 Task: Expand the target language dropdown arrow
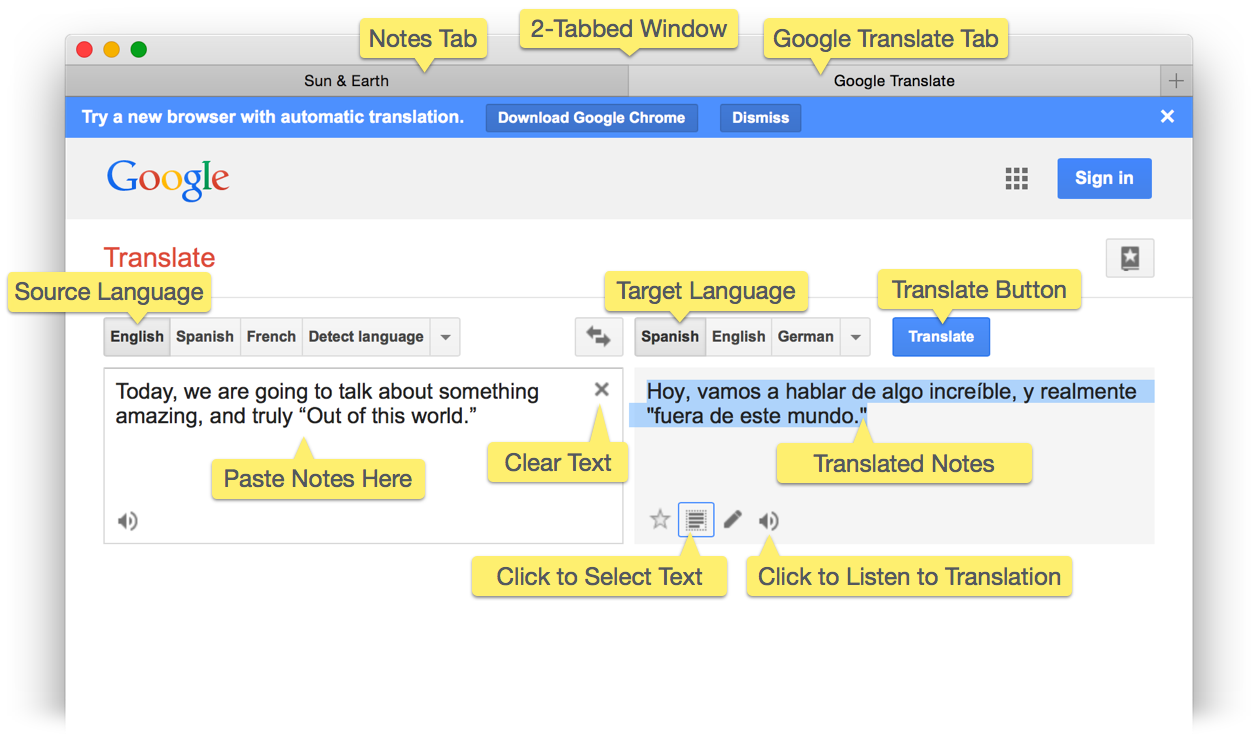tap(855, 337)
